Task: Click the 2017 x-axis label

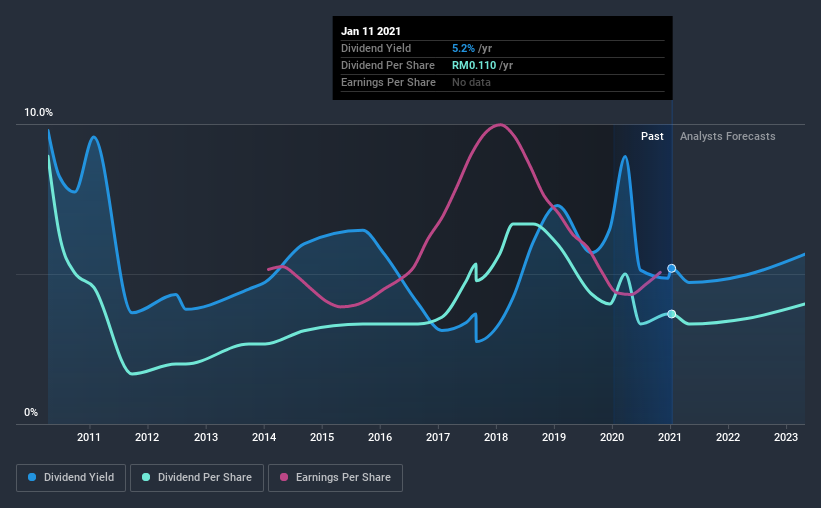Action: pyautogui.click(x=438, y=437)
